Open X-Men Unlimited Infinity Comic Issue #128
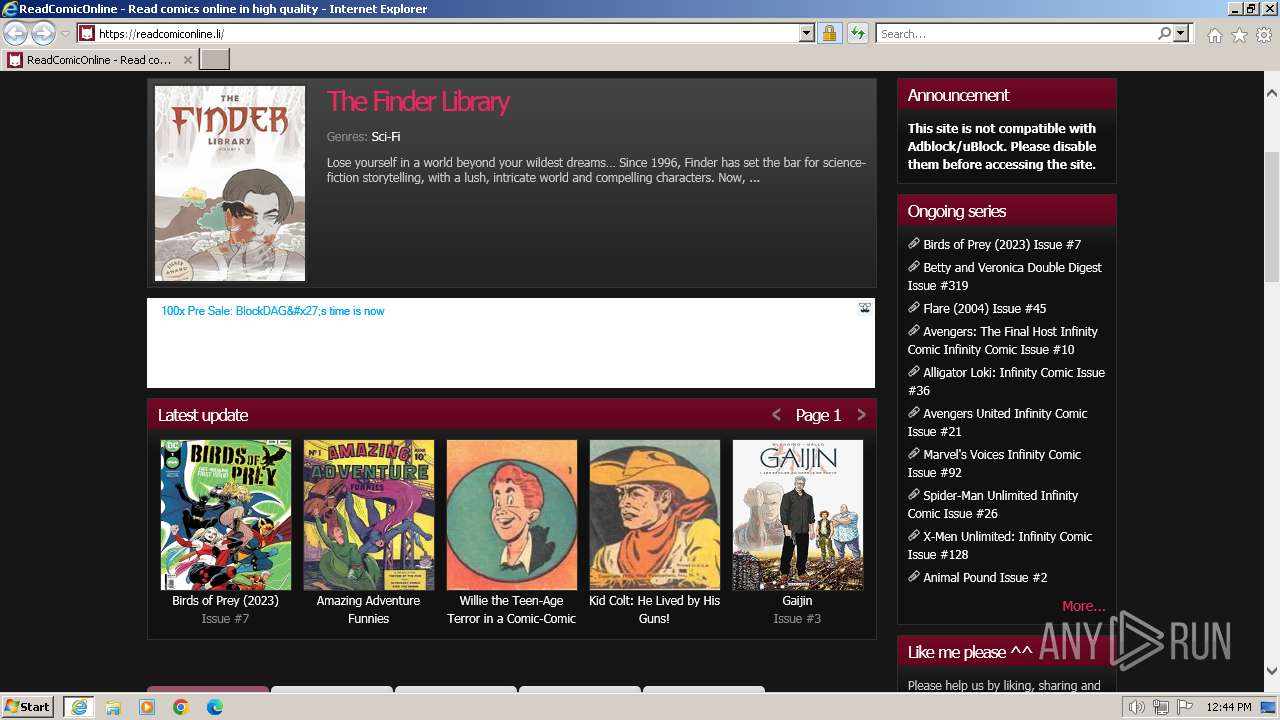The image size is (1280, 720). pos(1000,546)
